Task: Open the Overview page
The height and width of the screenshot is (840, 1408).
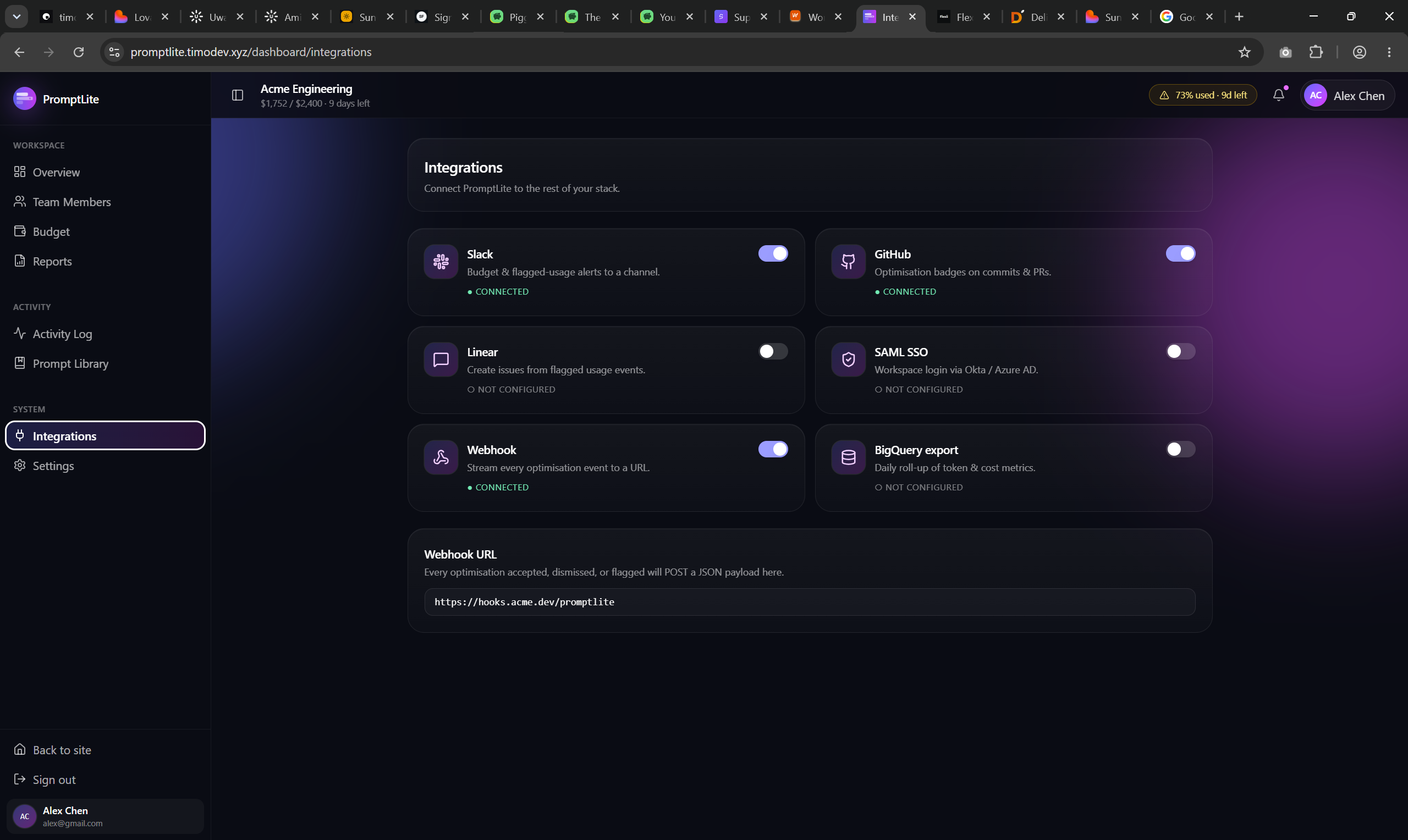Action: [x=105, y=172]
